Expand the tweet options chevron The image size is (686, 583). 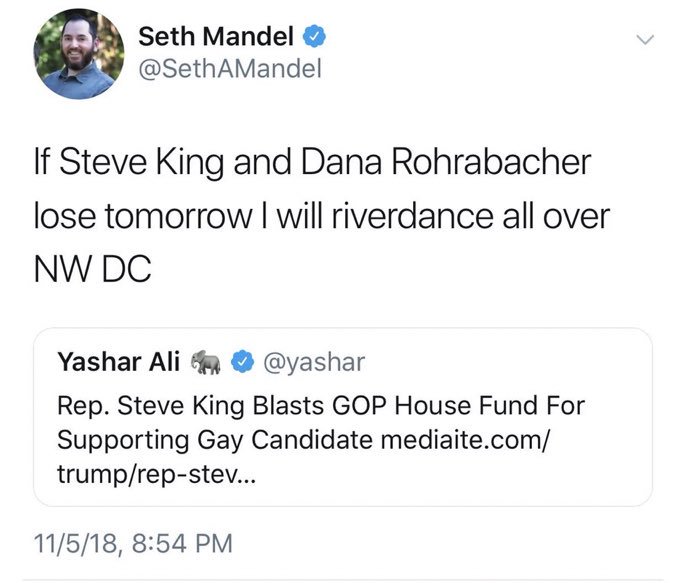(645, 40)
